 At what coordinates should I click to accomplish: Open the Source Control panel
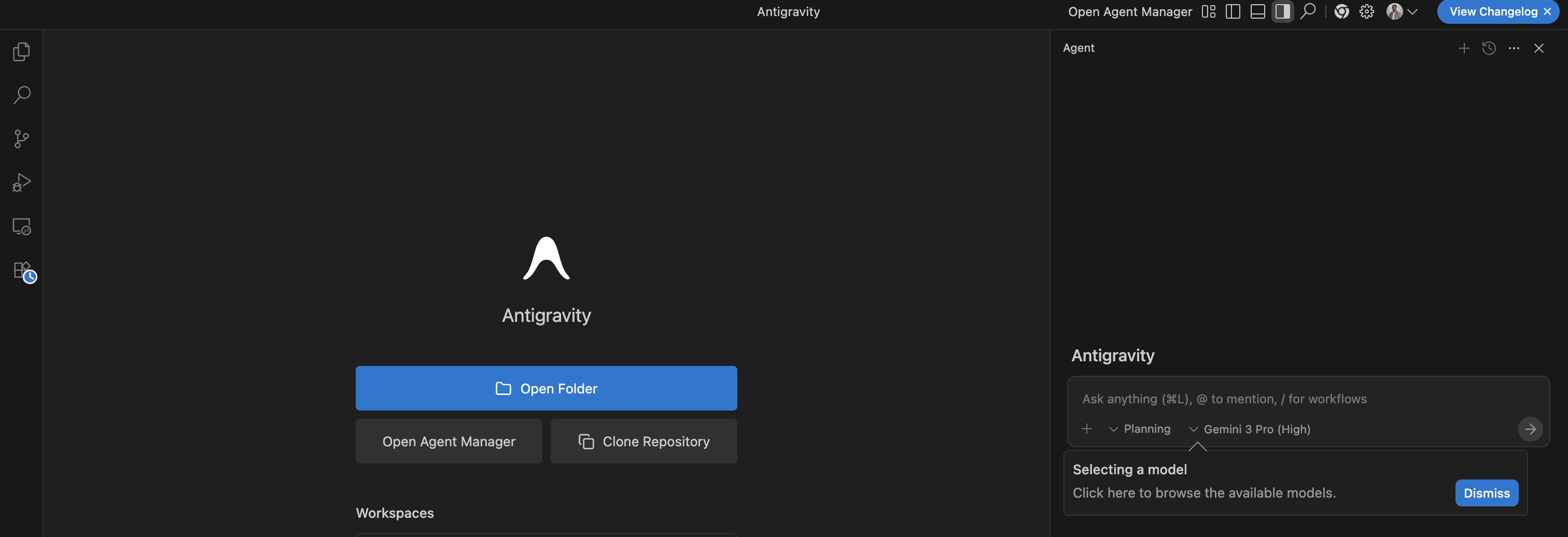[x=22, y=139]
